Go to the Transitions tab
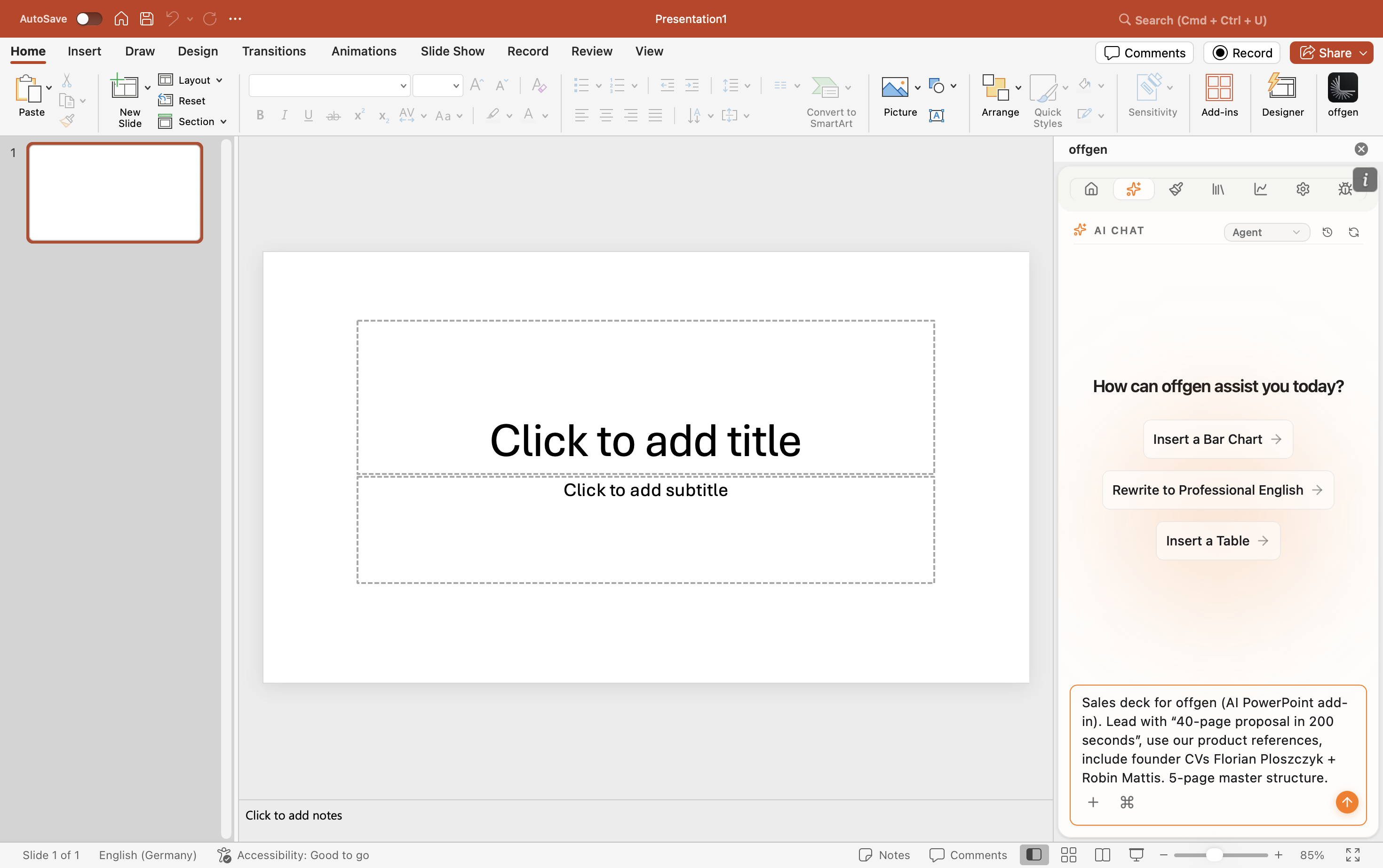 coord(274,51)
